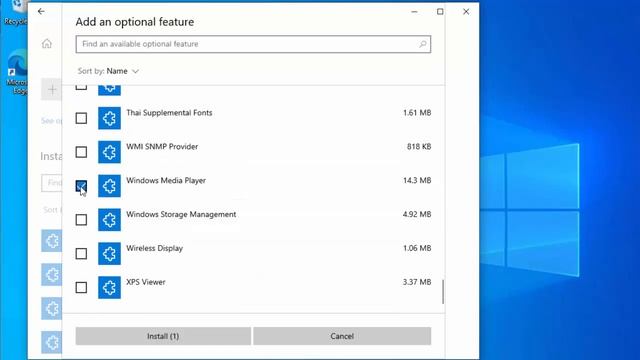640x360 pixels.
Task: Check Wireless Display checkbox
Action: click(81, 254)
